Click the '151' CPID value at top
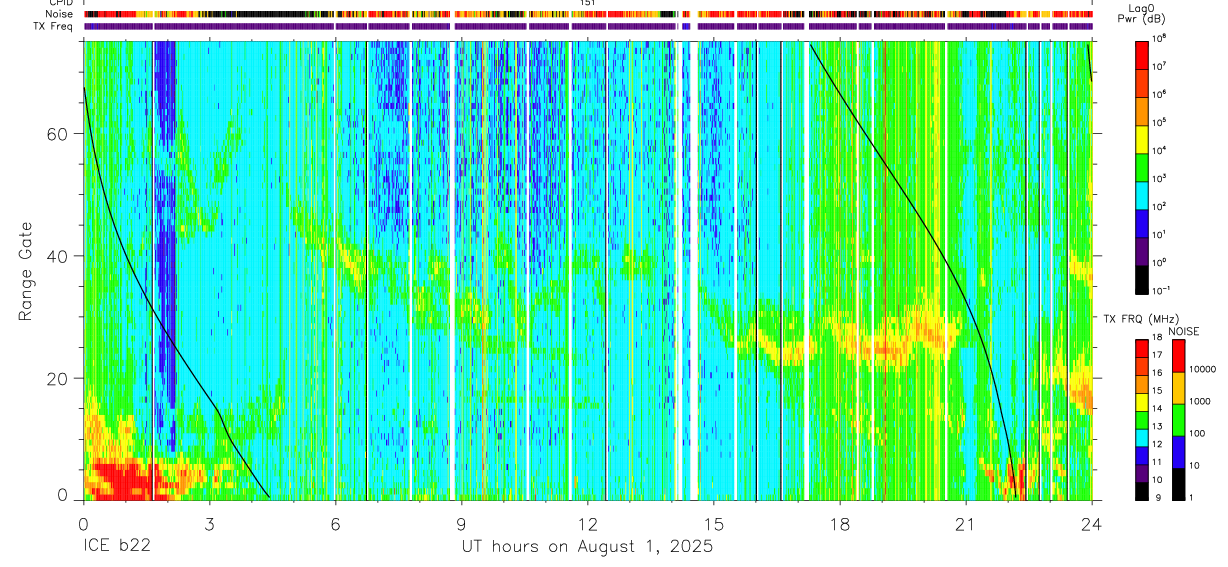 pos(588,3)
